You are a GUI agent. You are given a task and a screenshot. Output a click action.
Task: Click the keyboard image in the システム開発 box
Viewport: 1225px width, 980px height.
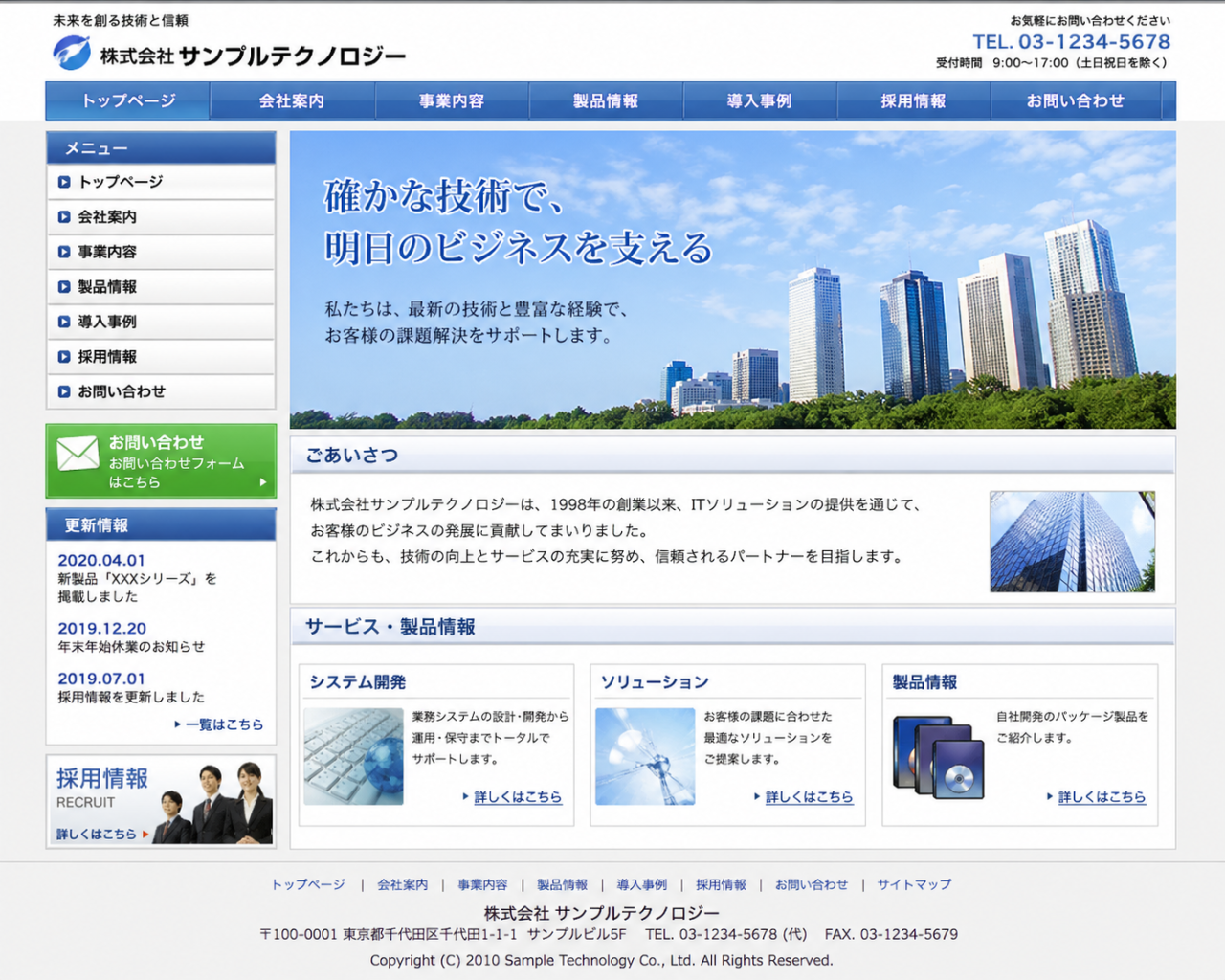353,756
